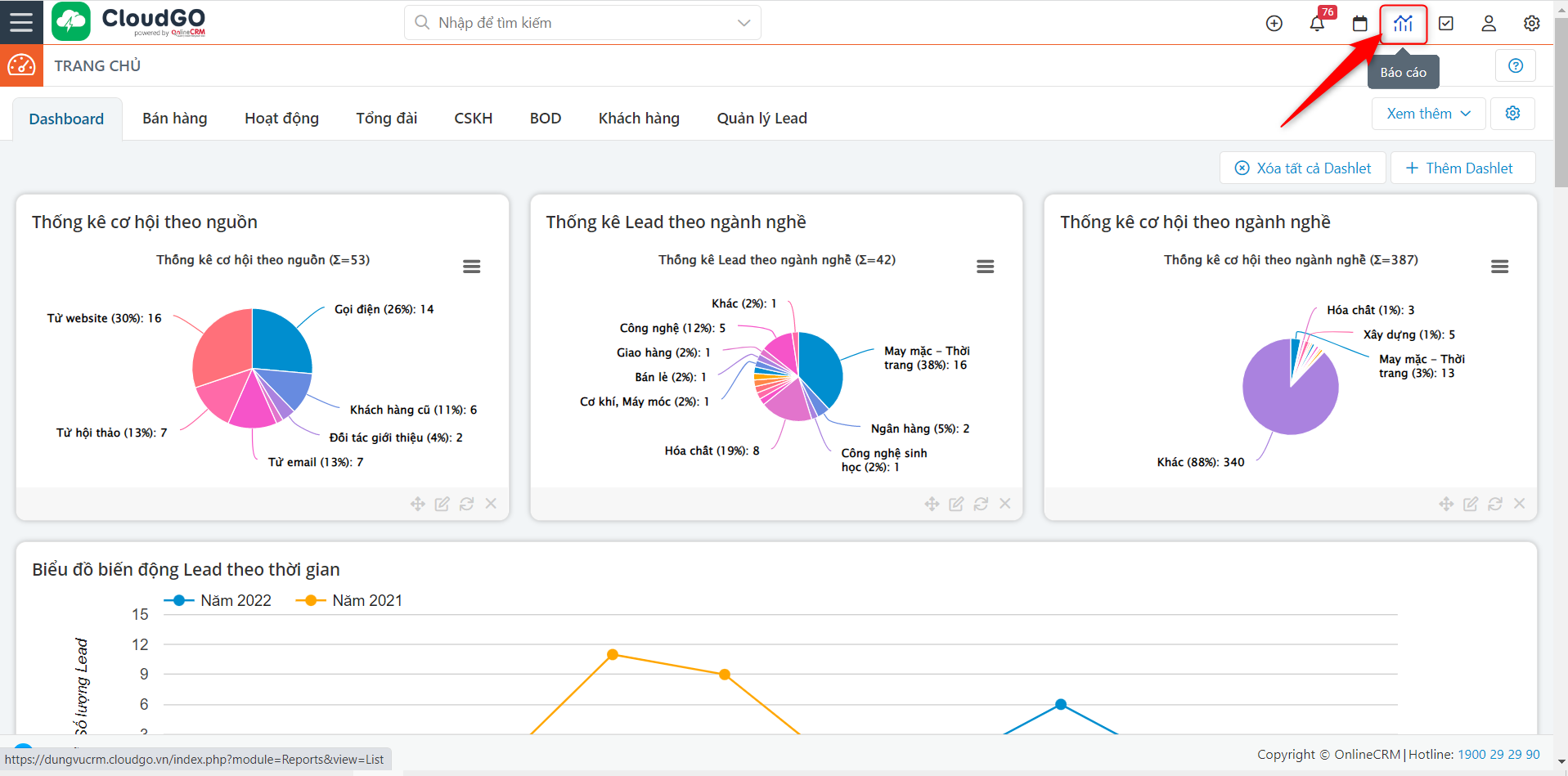
Task: Open the tasks checklist icon
Action: click(1446, 24)
